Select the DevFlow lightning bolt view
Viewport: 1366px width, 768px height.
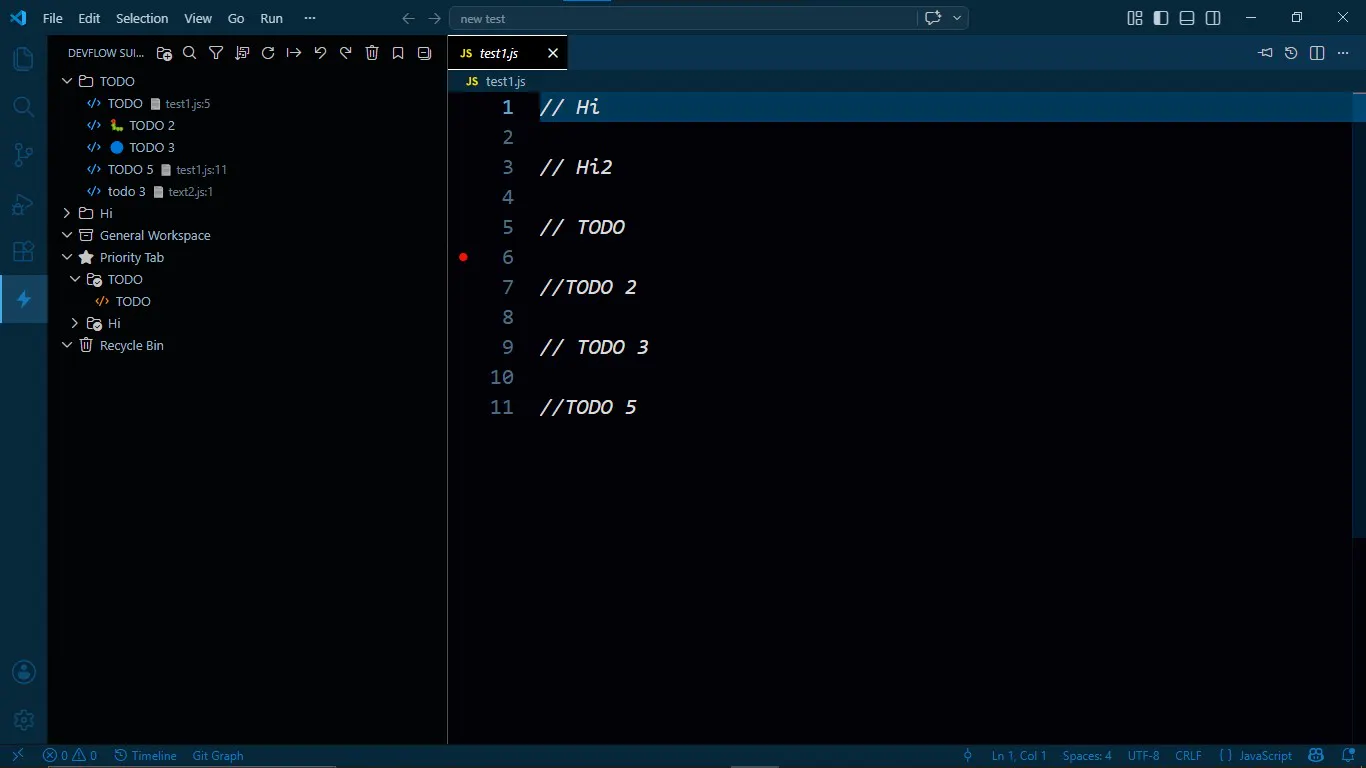click(23, 299)
